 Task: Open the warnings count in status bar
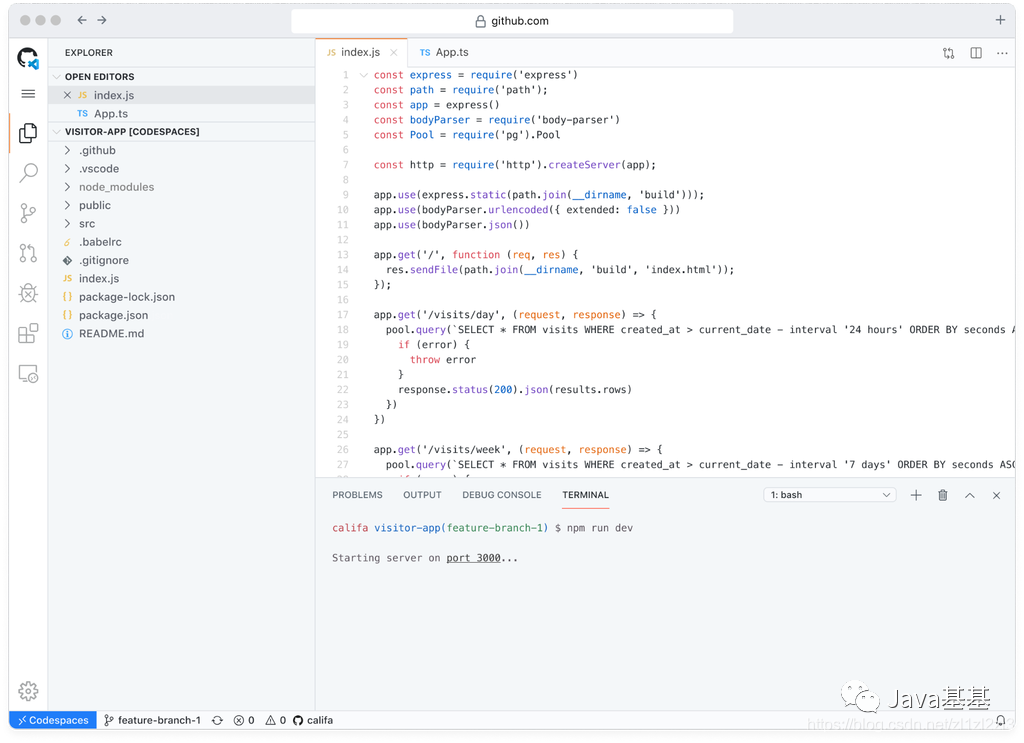coord(276,720)
